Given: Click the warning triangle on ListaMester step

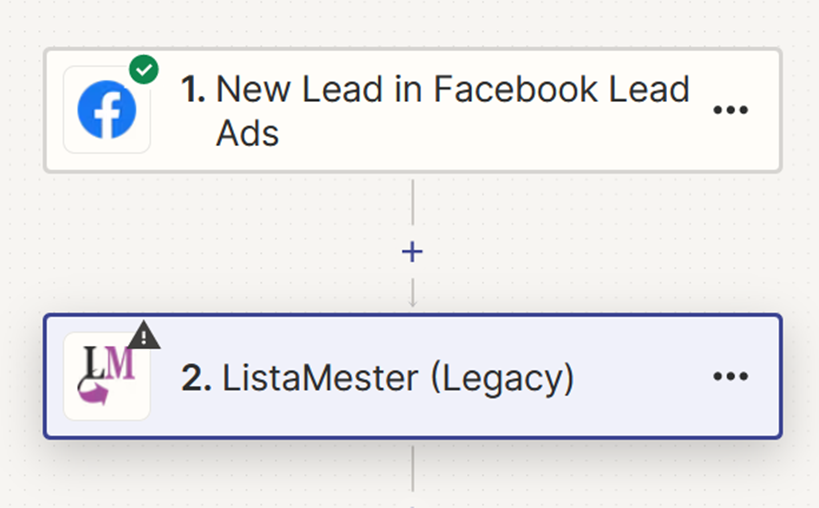Looking at the screenshot, I should [144, 336].
